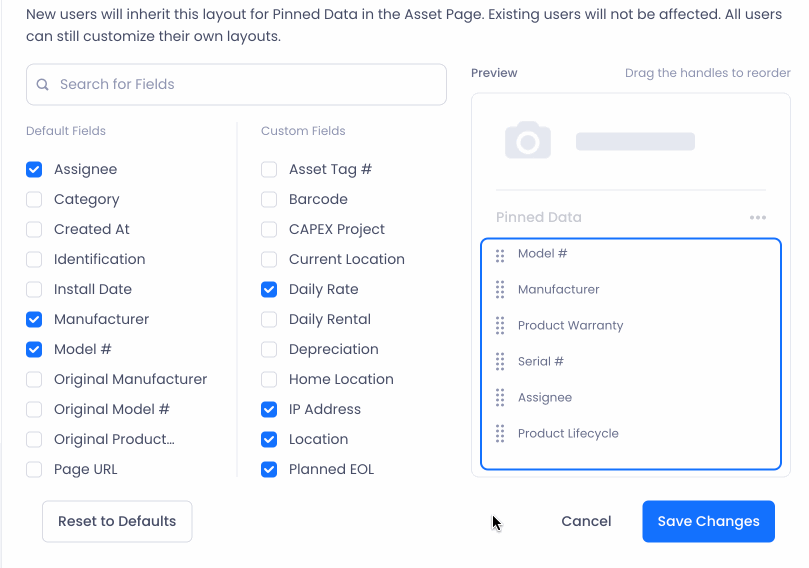Screen dimensions: 809x568
Task: Click the Product Lifecycle drag handle
Action: [499, 434]
